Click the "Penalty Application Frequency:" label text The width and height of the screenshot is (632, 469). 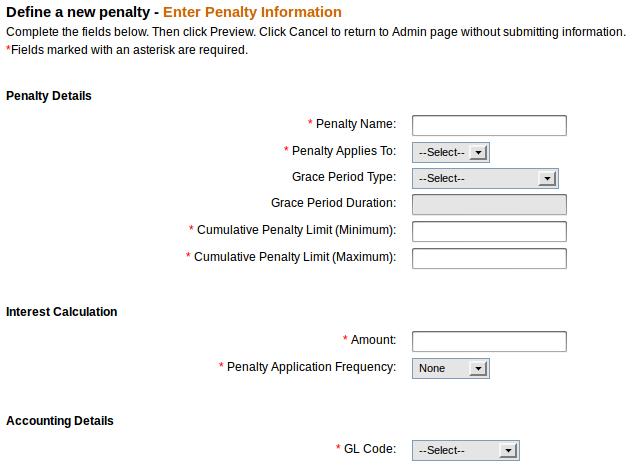312,367
